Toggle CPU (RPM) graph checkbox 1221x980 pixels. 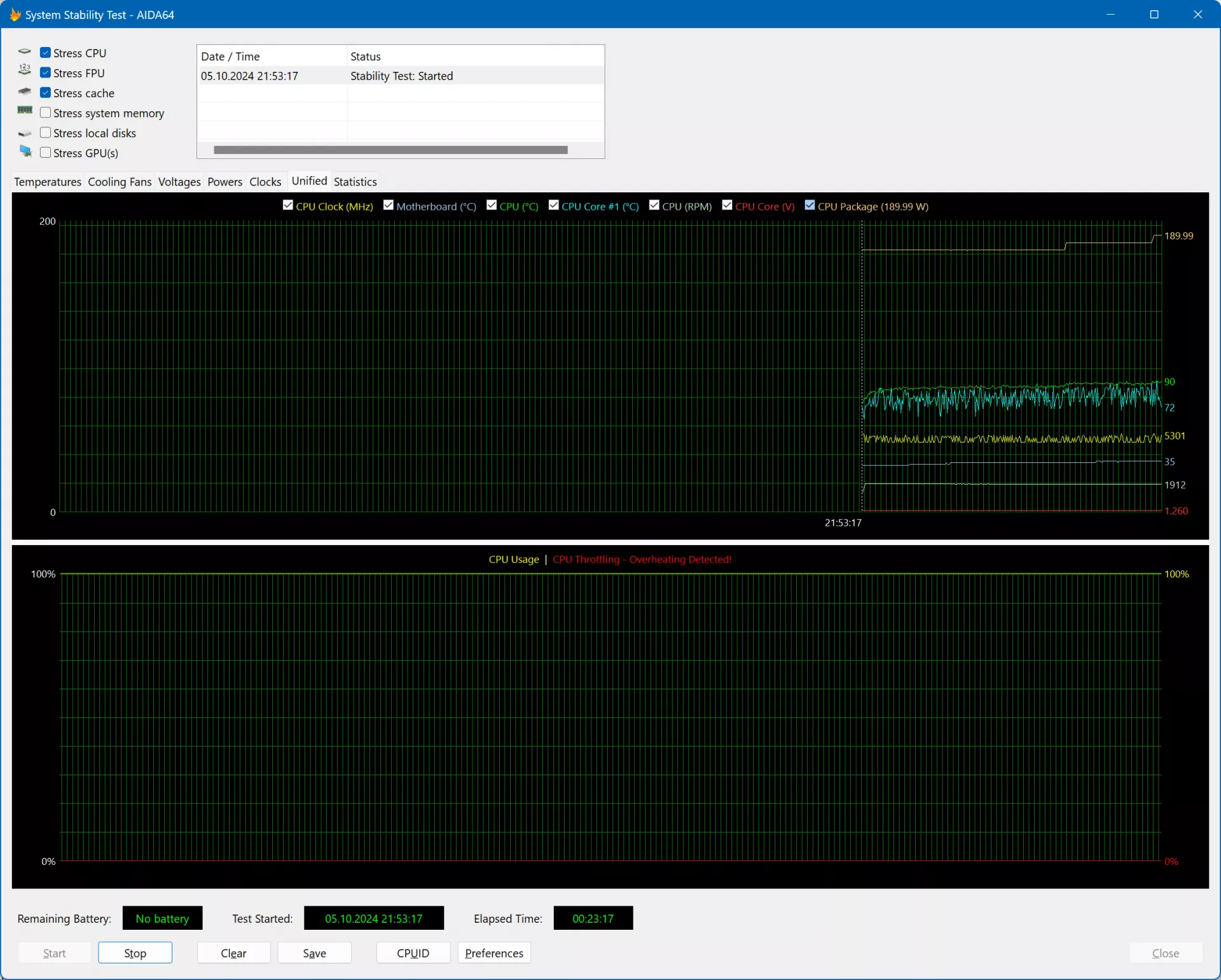(x=654, y=205)
